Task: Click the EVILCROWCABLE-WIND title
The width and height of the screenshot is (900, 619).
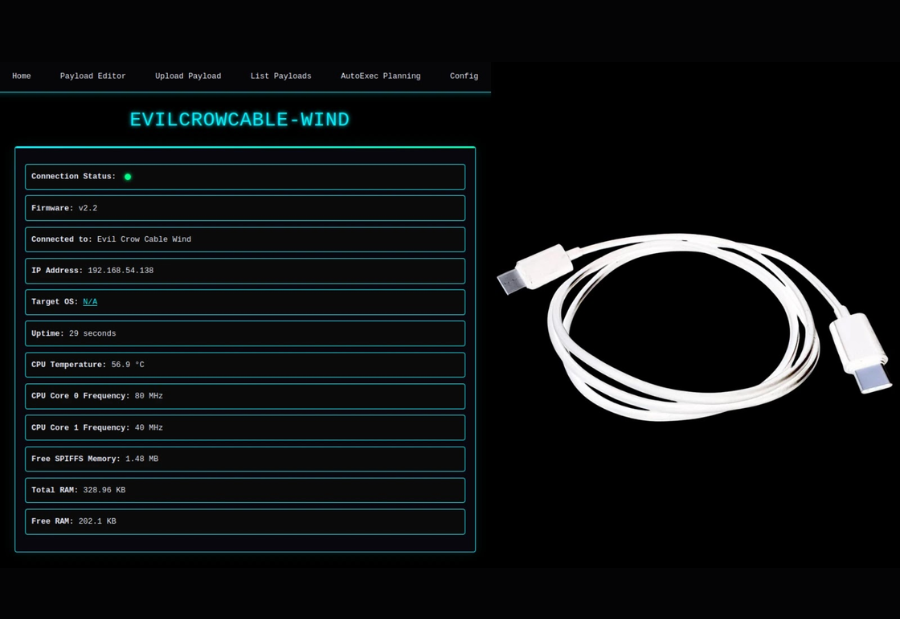Action: click(x=240, y=119)
